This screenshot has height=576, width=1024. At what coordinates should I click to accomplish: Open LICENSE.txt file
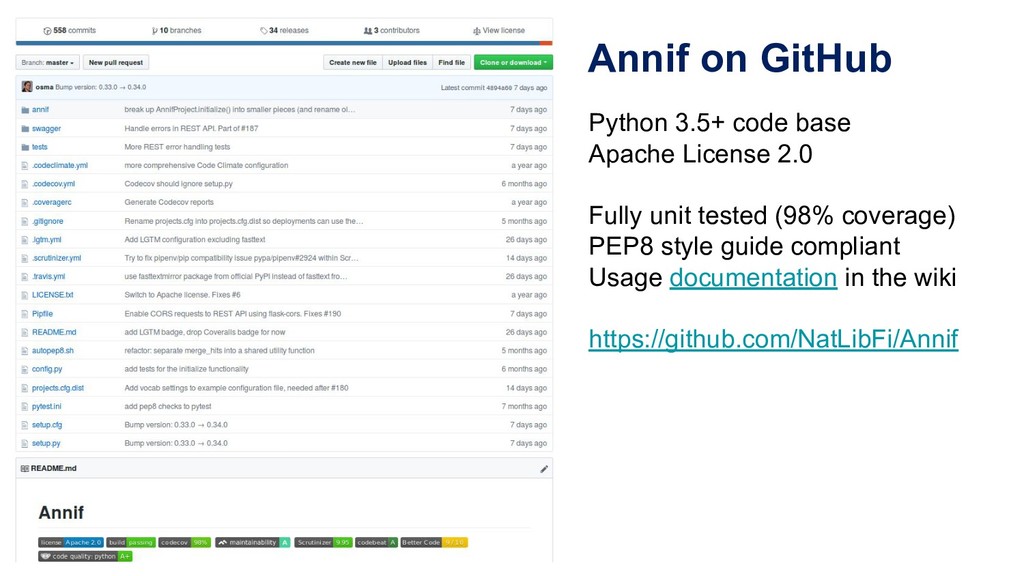point(52,295)
